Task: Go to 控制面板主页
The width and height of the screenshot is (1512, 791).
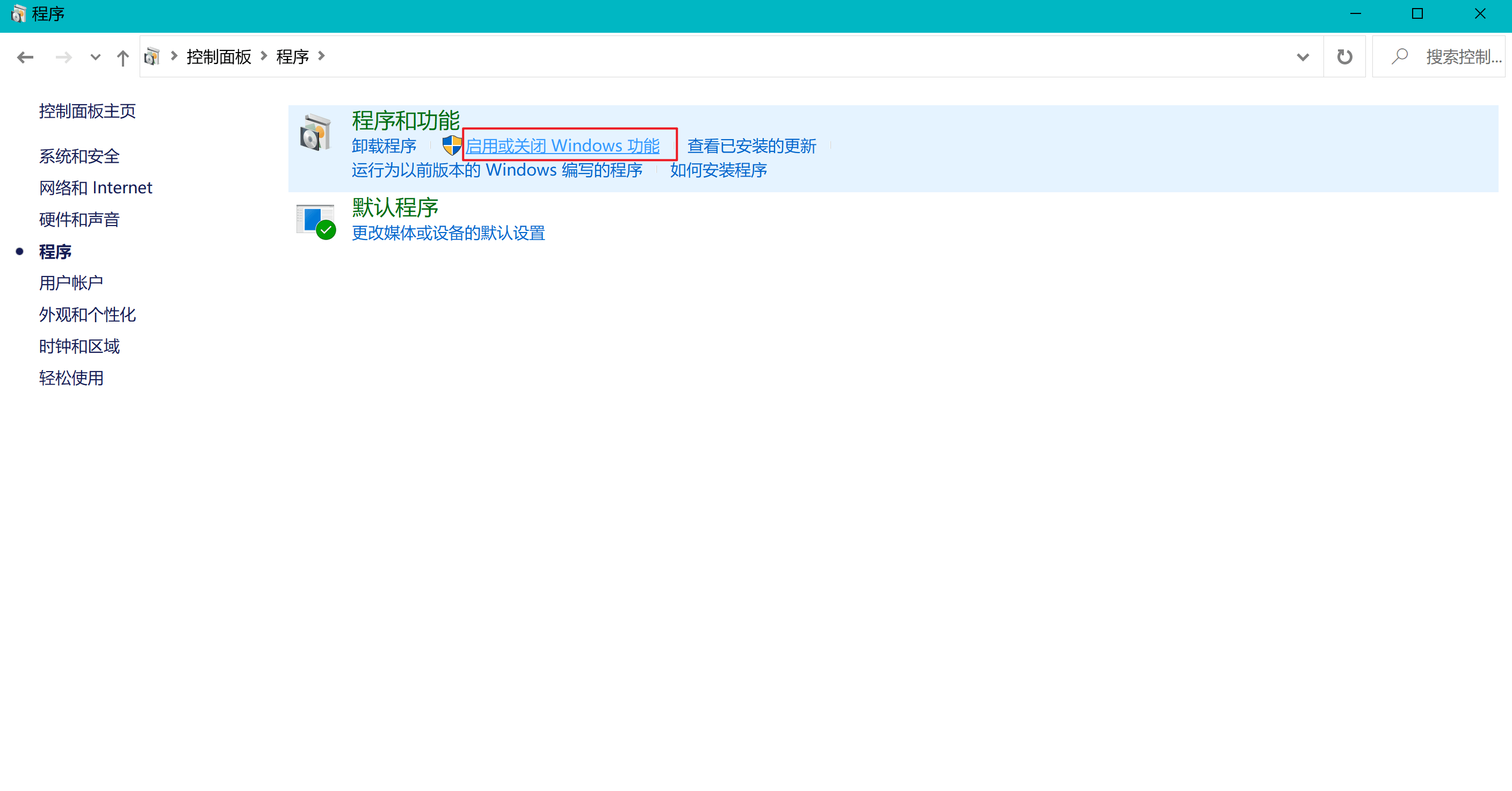Action: point(88,111)
